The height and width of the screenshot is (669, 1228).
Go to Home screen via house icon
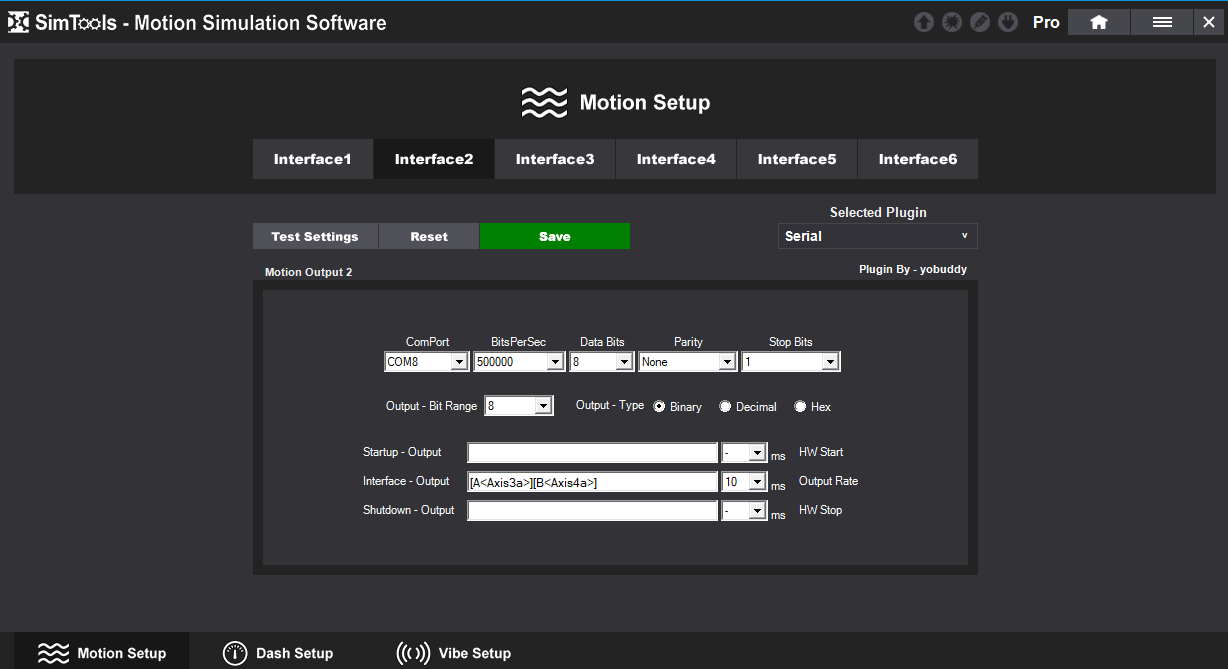1099,22
